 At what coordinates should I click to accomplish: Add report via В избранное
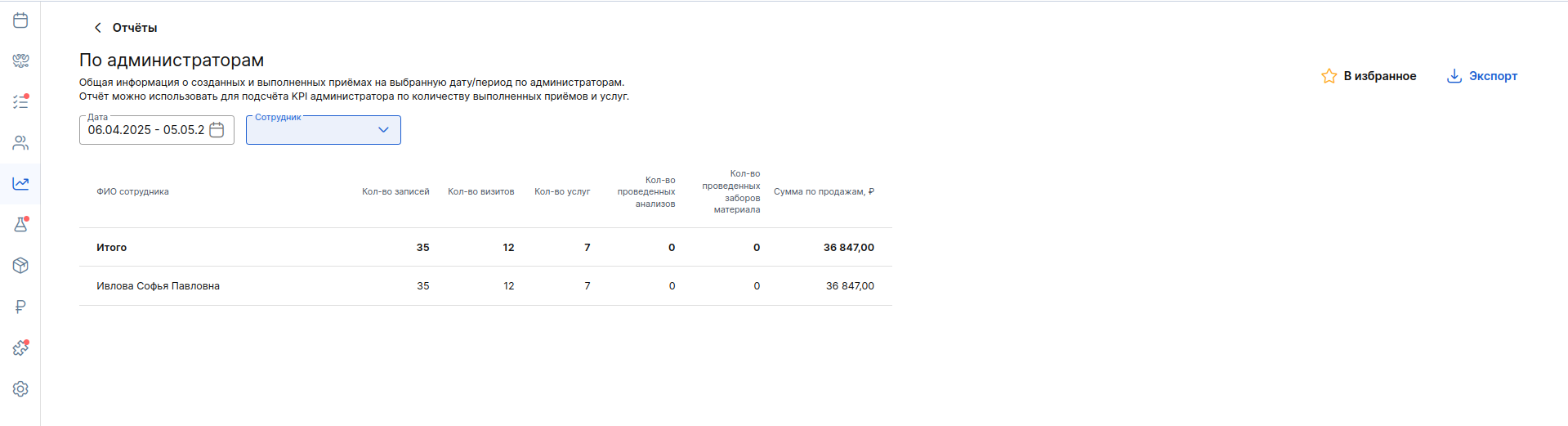(1369, 76)
